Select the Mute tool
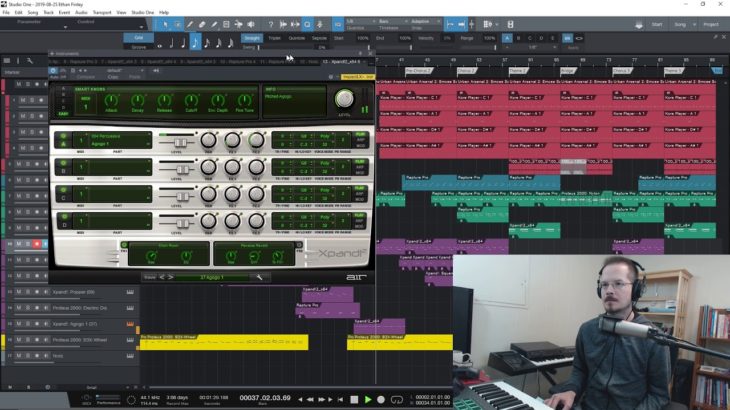 226,24
